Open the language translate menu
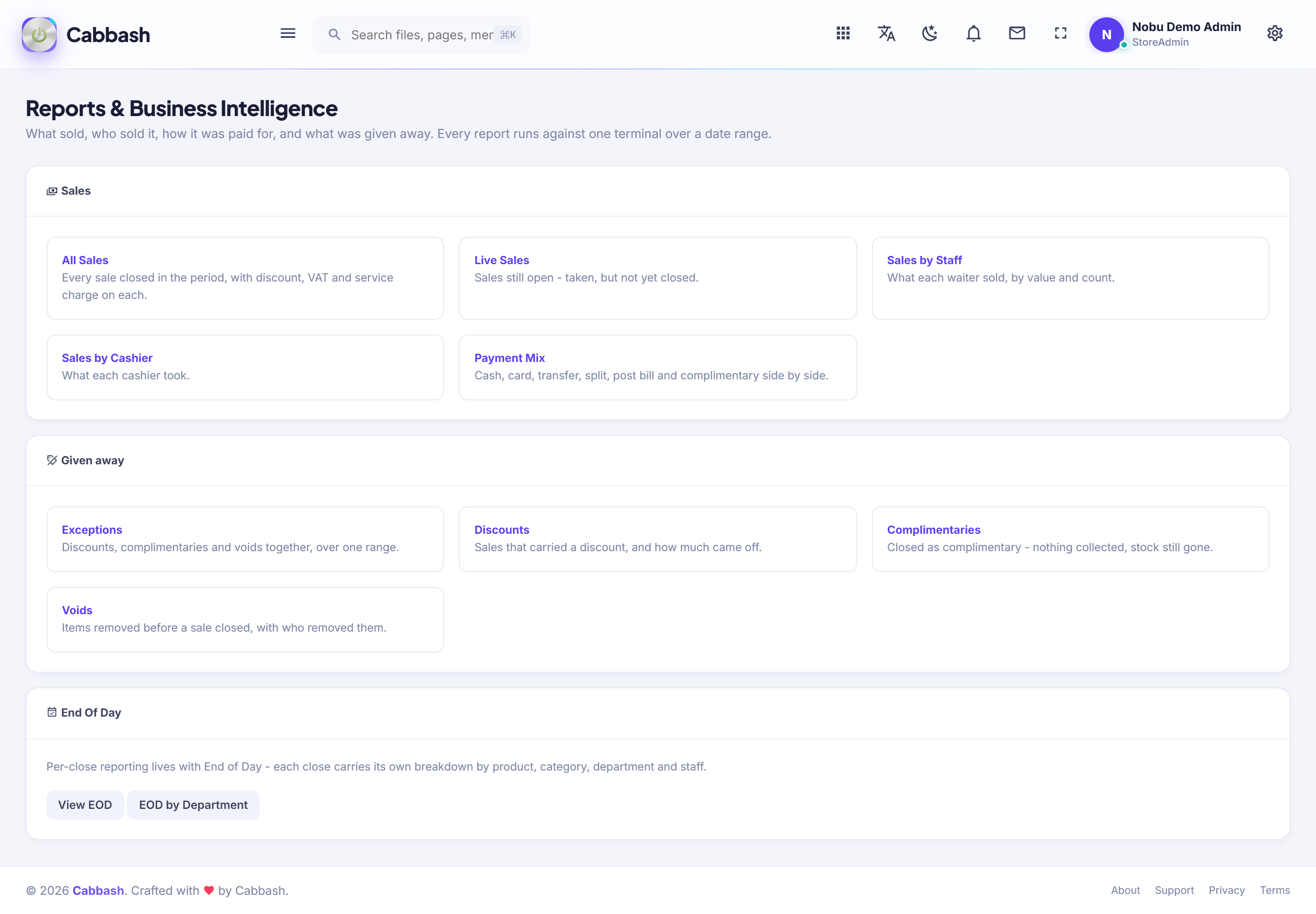This screenshot has width=1316, height=914. (x=886, y=33)
